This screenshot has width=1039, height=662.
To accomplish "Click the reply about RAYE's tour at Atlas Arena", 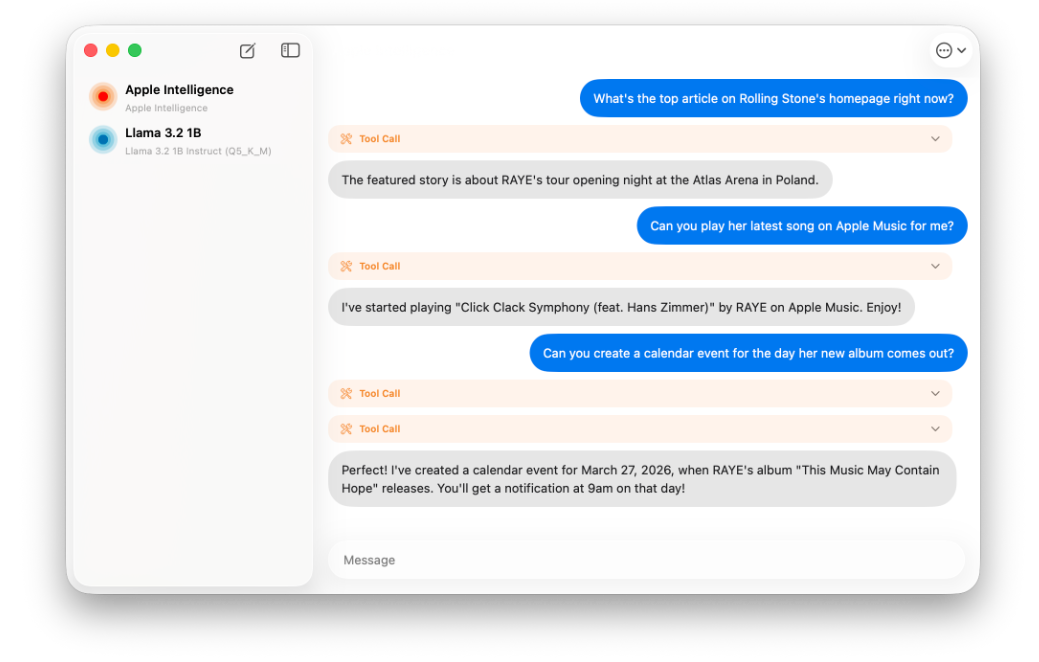I will pos(580,180).
